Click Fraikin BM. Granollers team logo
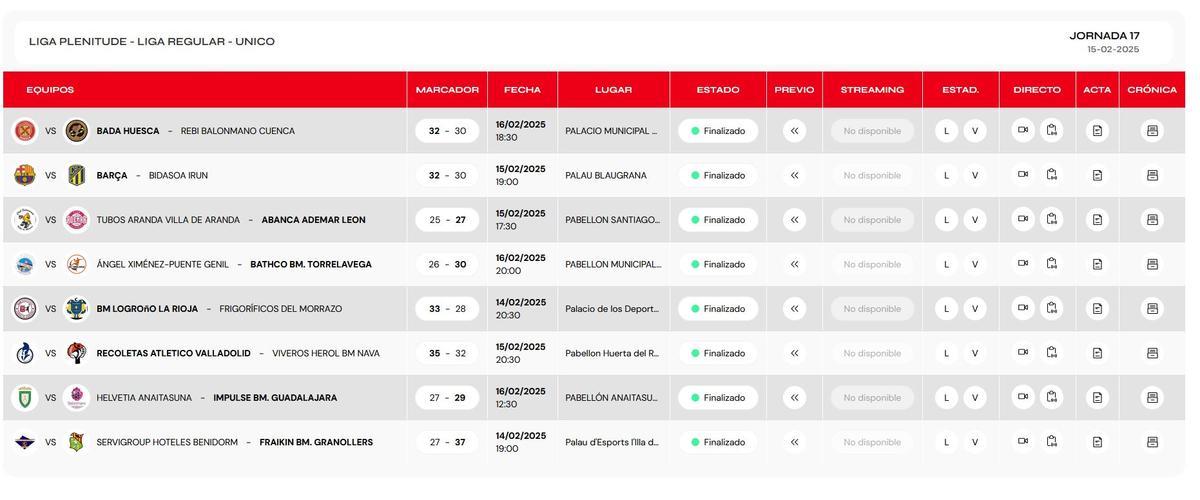The height and width of the screenshot is (500, 1200). click(x=76, y=442)
